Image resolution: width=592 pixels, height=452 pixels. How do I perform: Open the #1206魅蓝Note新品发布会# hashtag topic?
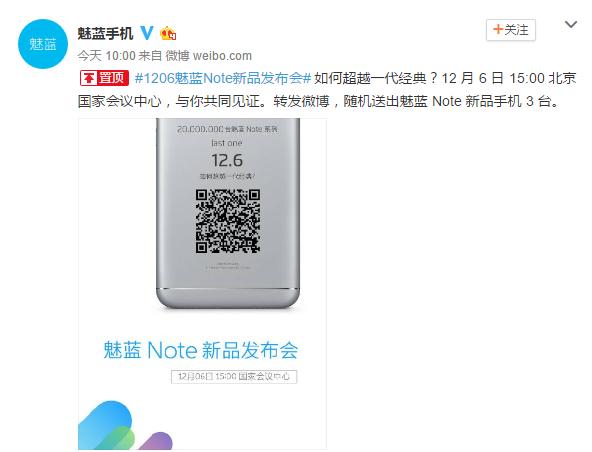[223, 78]
